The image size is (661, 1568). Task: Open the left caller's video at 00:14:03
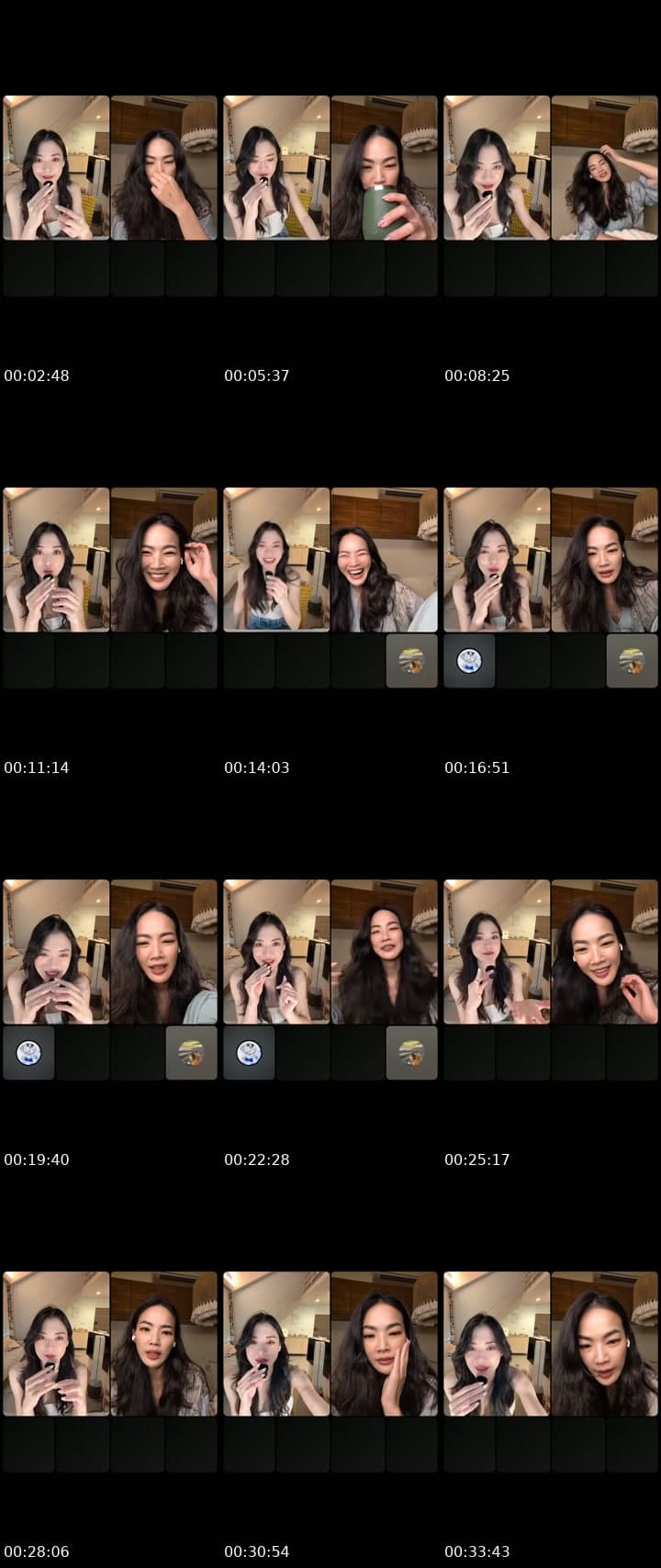(276, 560)
